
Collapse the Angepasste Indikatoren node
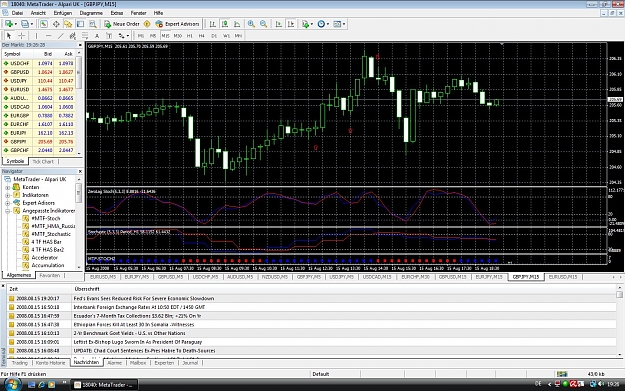tap(7, 211)
